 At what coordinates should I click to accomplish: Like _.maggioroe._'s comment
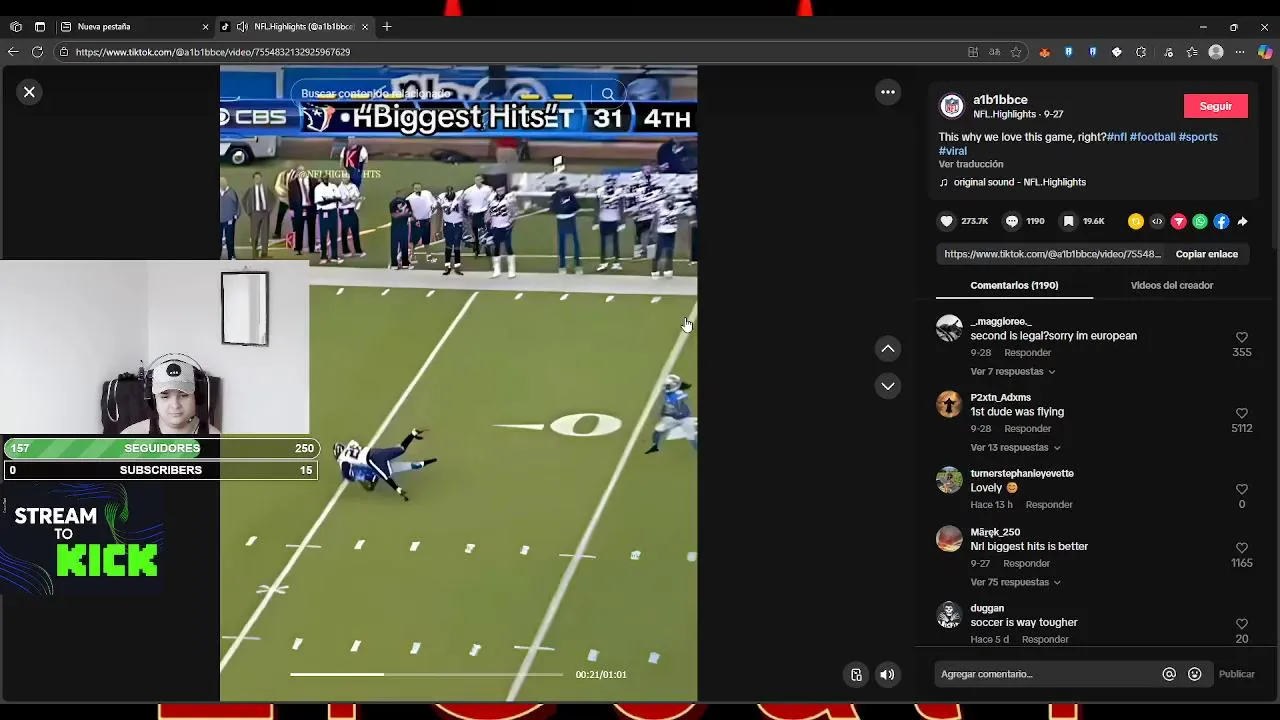click(1241, 338)
